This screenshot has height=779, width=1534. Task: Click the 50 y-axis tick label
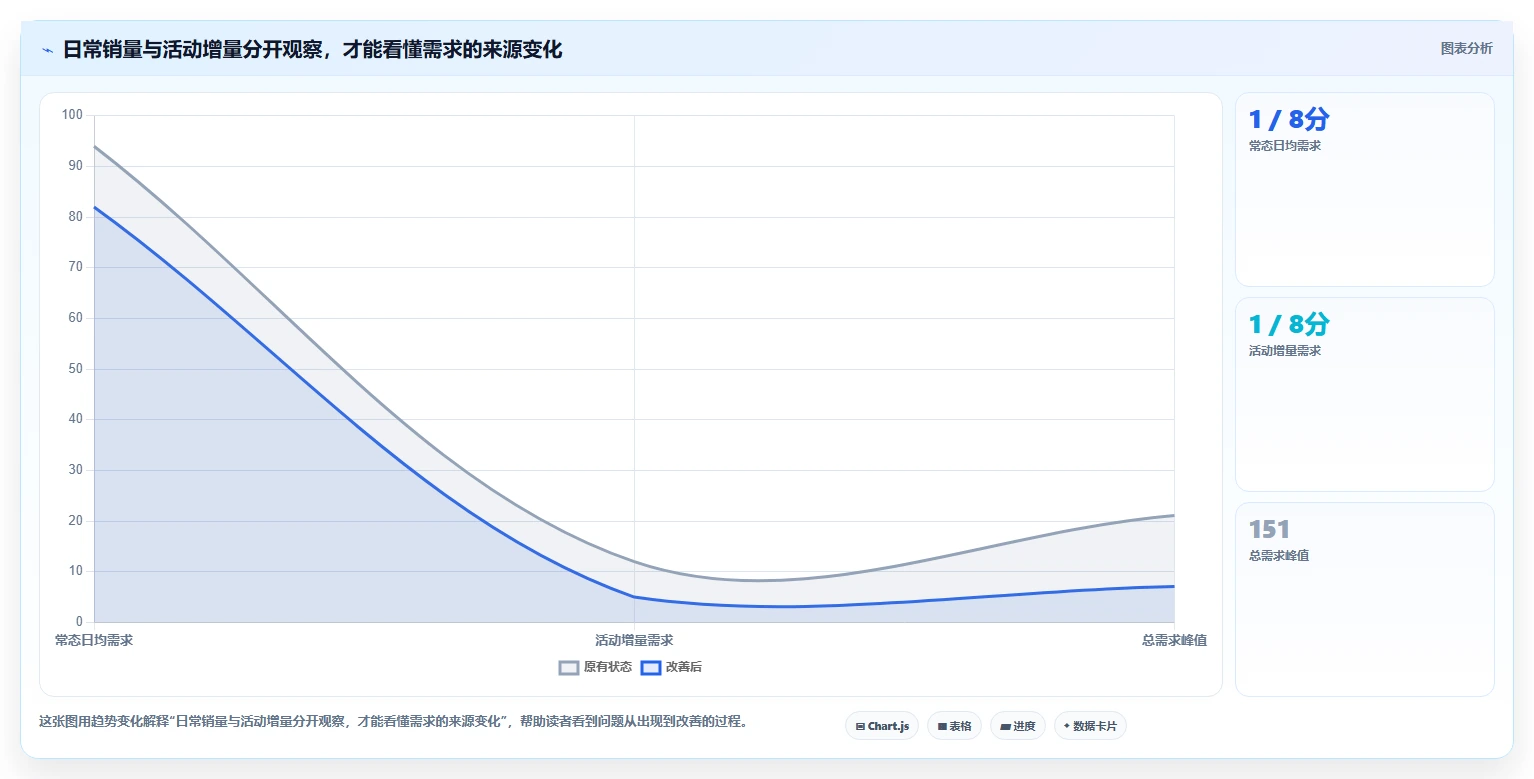click(x=75, y=369)
